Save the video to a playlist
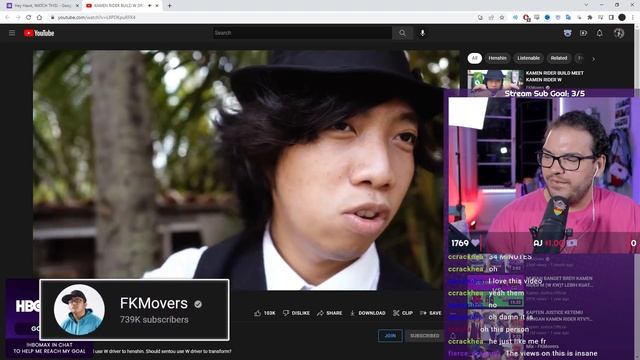This screenshot has width=640, height=360. (x=431, y=313)
